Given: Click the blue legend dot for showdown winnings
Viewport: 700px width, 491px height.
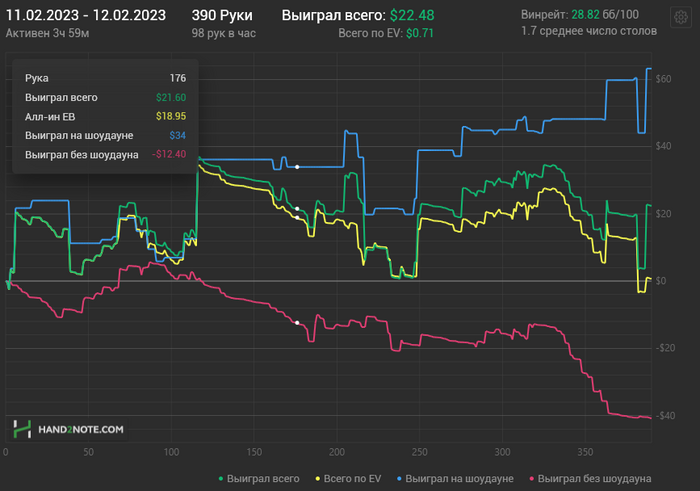Looking at the screenshot, I should (400, 479).
